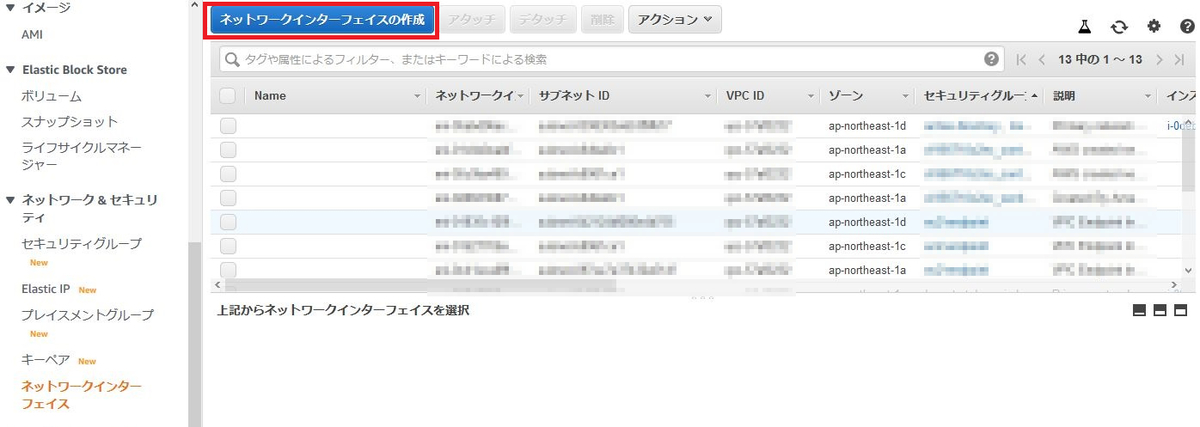The width and height of the screenshot is (1200, 427).
Task: Open サブネット ID column dropdown arrow
Action: tap(706, 97)
